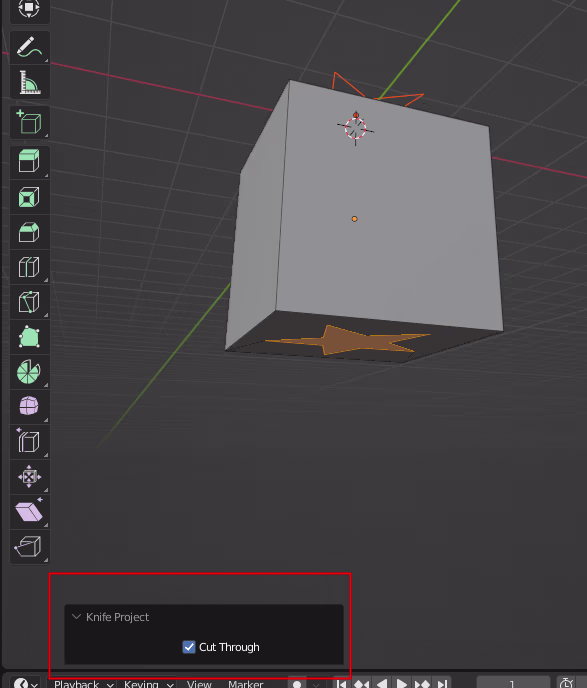Viewport: 587px width, 688px height.
Task: Select the Rip Region tool
Action: 29,547
